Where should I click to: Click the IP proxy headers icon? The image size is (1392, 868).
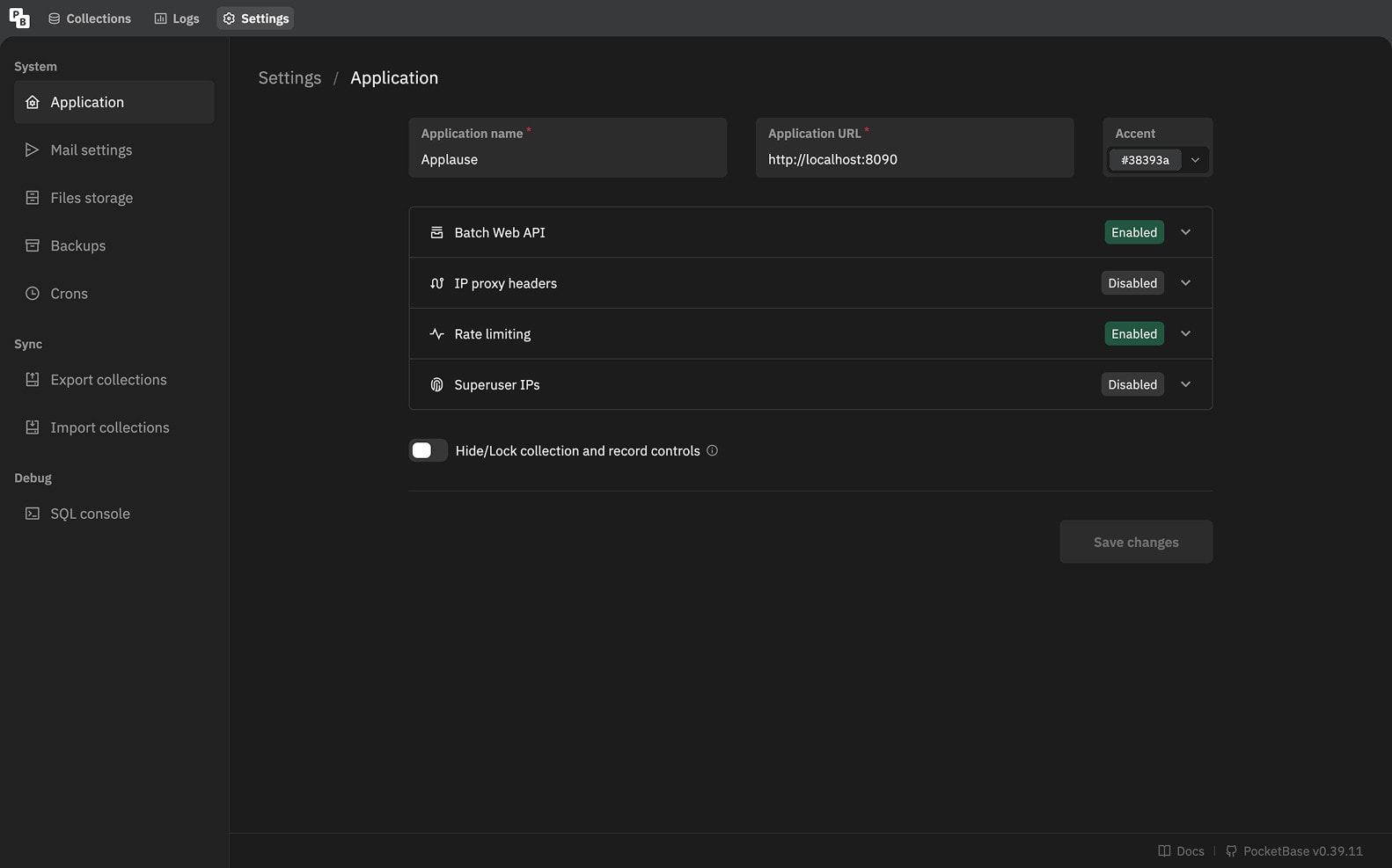436,283
